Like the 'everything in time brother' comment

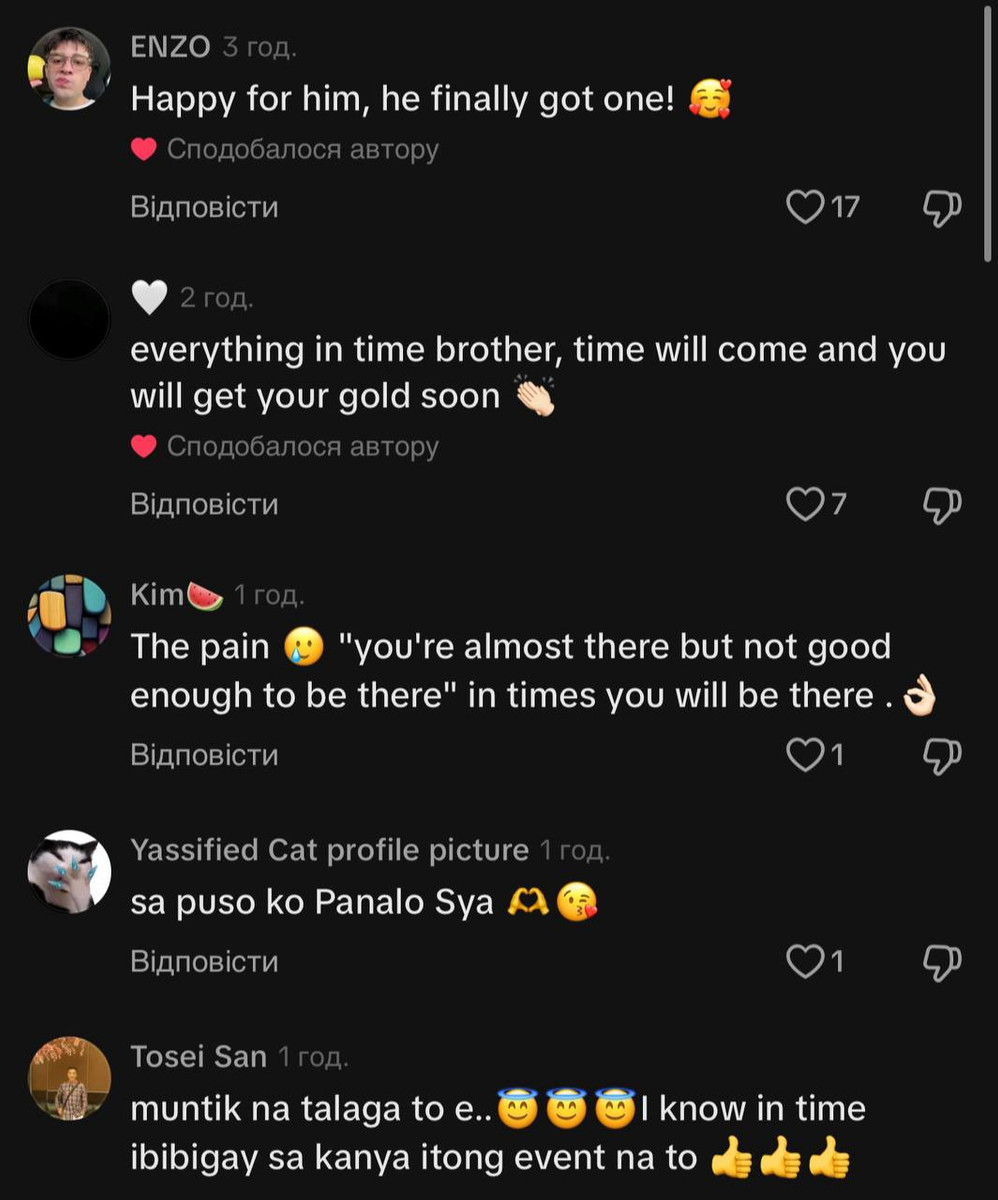click(805, 504)
